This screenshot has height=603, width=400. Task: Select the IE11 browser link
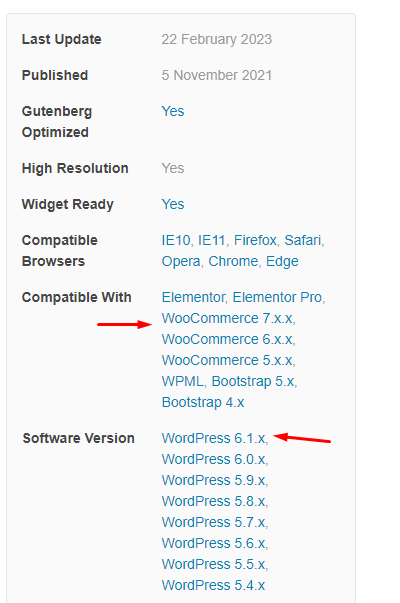pos(211,240)
